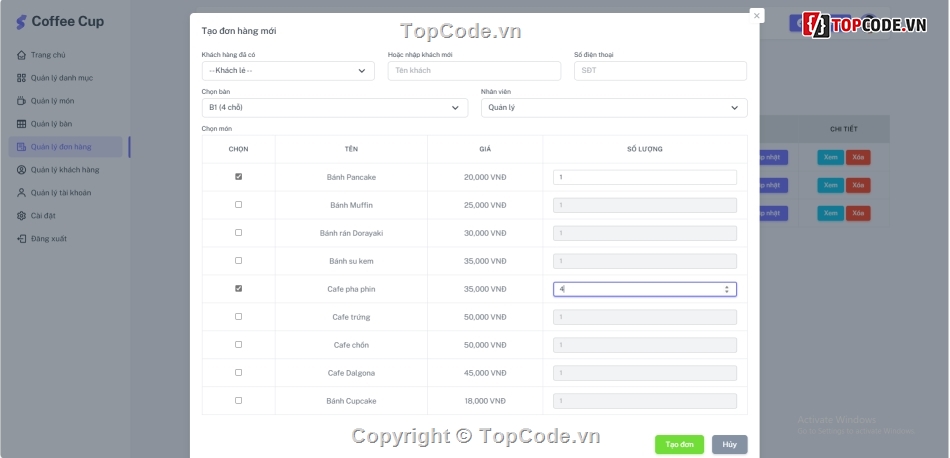This screenshot has width=950, height=458.
Task: Click the Quản lý tài khoản user icon
Action: pos(21,193)
